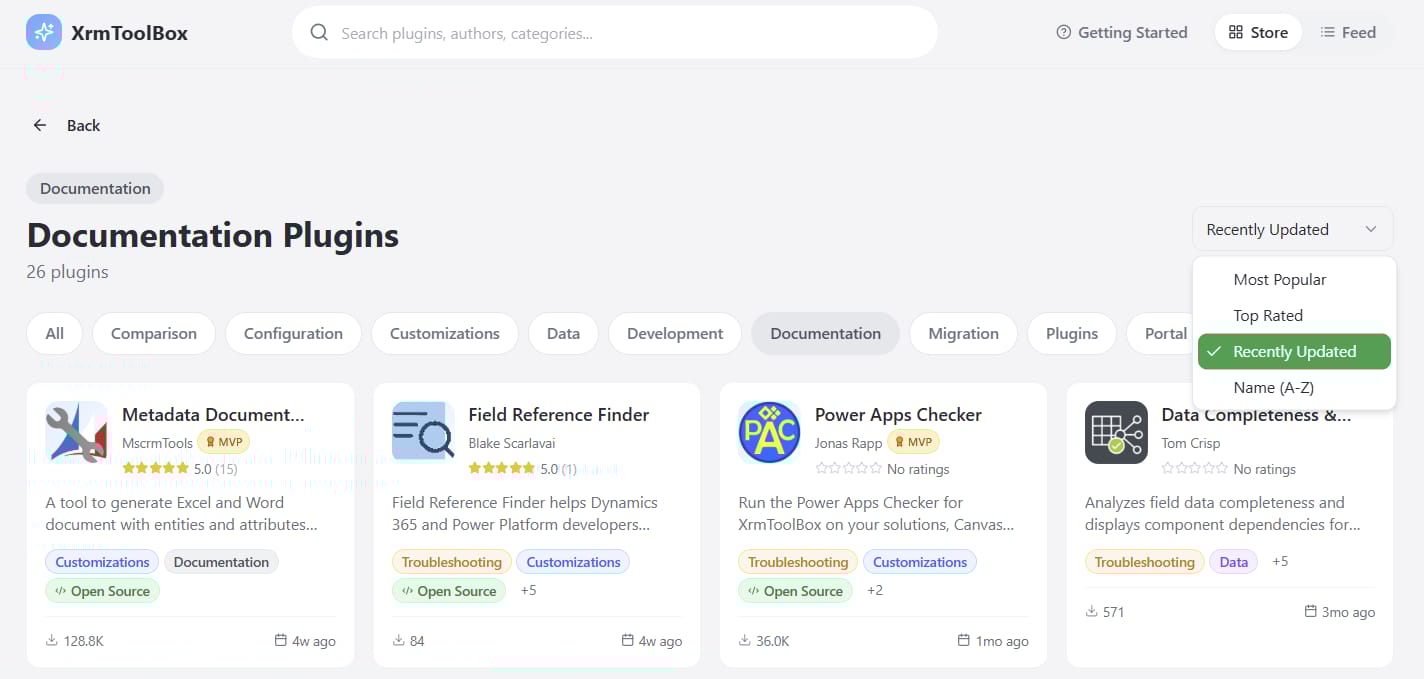Viewport: 1424px width, 679px height.
Task: Click checkmark beside Recently Updated option
Action: pyautogui.click(x=1214, y=351)
